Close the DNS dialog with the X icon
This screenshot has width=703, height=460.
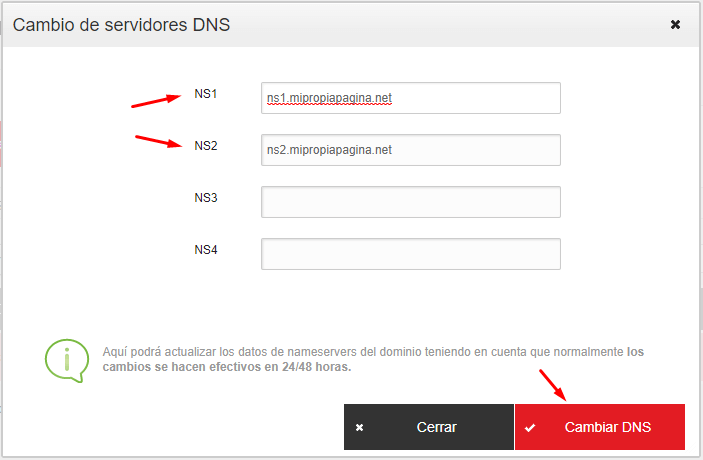tap(675, 24)
